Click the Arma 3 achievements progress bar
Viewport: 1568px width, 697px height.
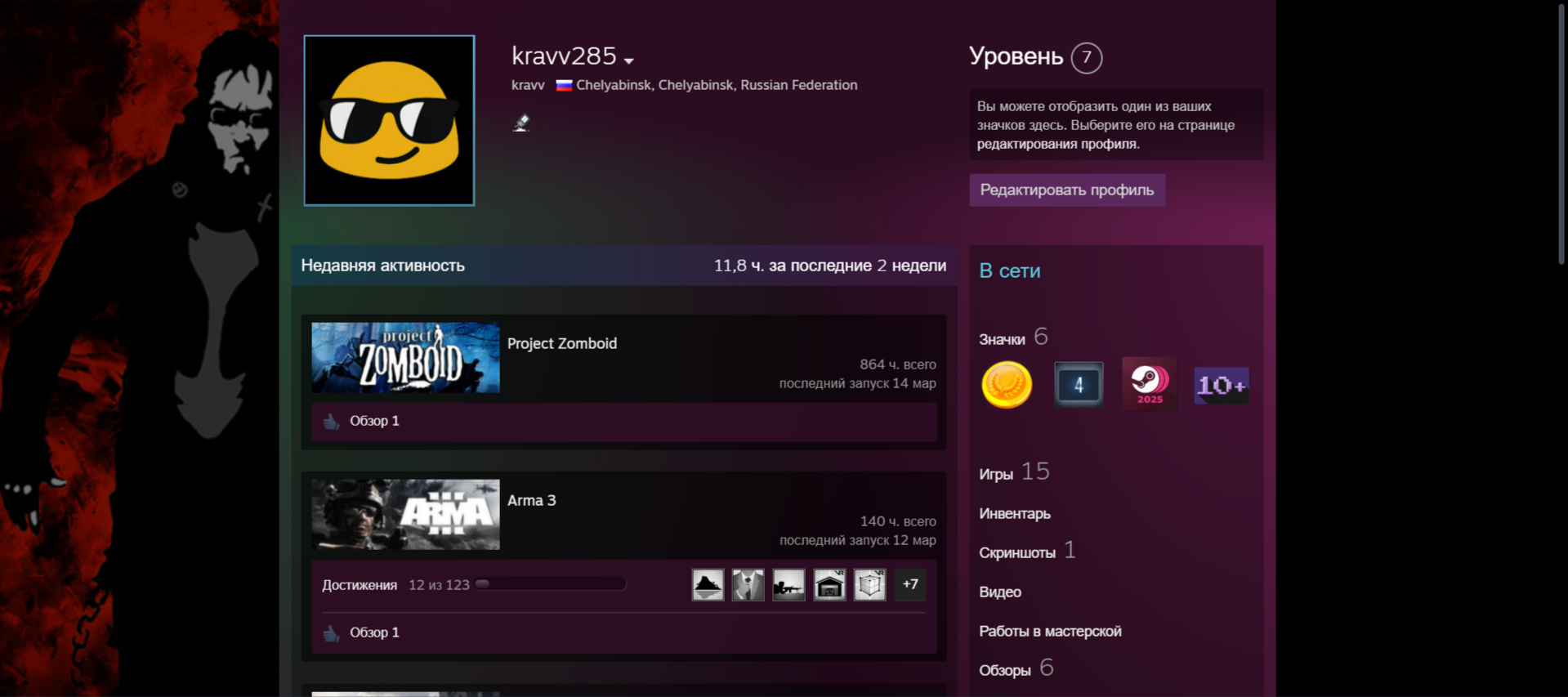click(550, 584)
